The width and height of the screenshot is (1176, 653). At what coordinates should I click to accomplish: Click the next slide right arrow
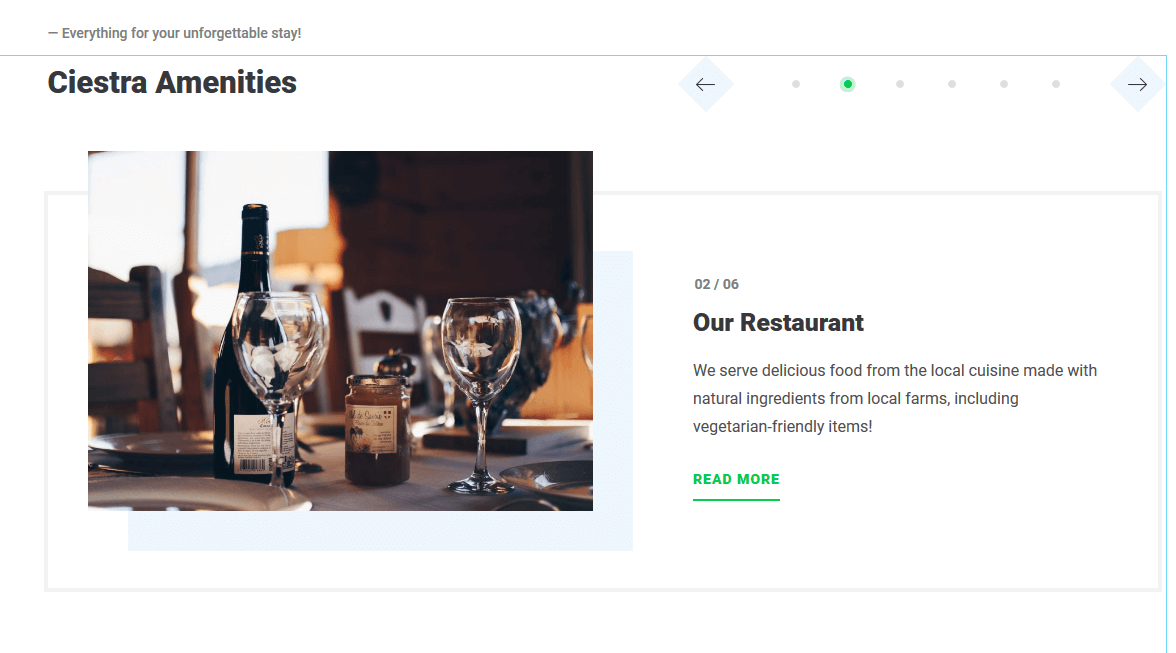[x=1137, y=85]
